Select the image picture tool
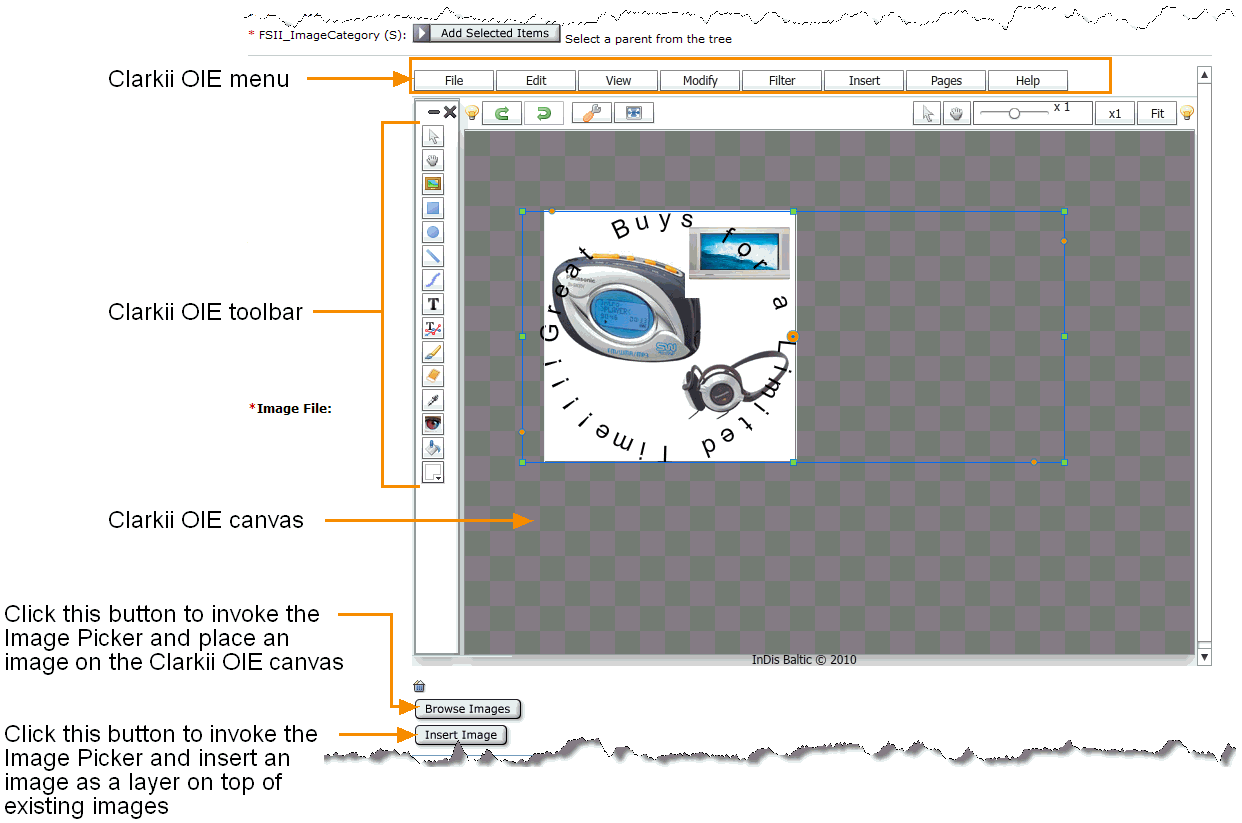1242x823 pixels. pyautogui.click(x=433, y=185)
